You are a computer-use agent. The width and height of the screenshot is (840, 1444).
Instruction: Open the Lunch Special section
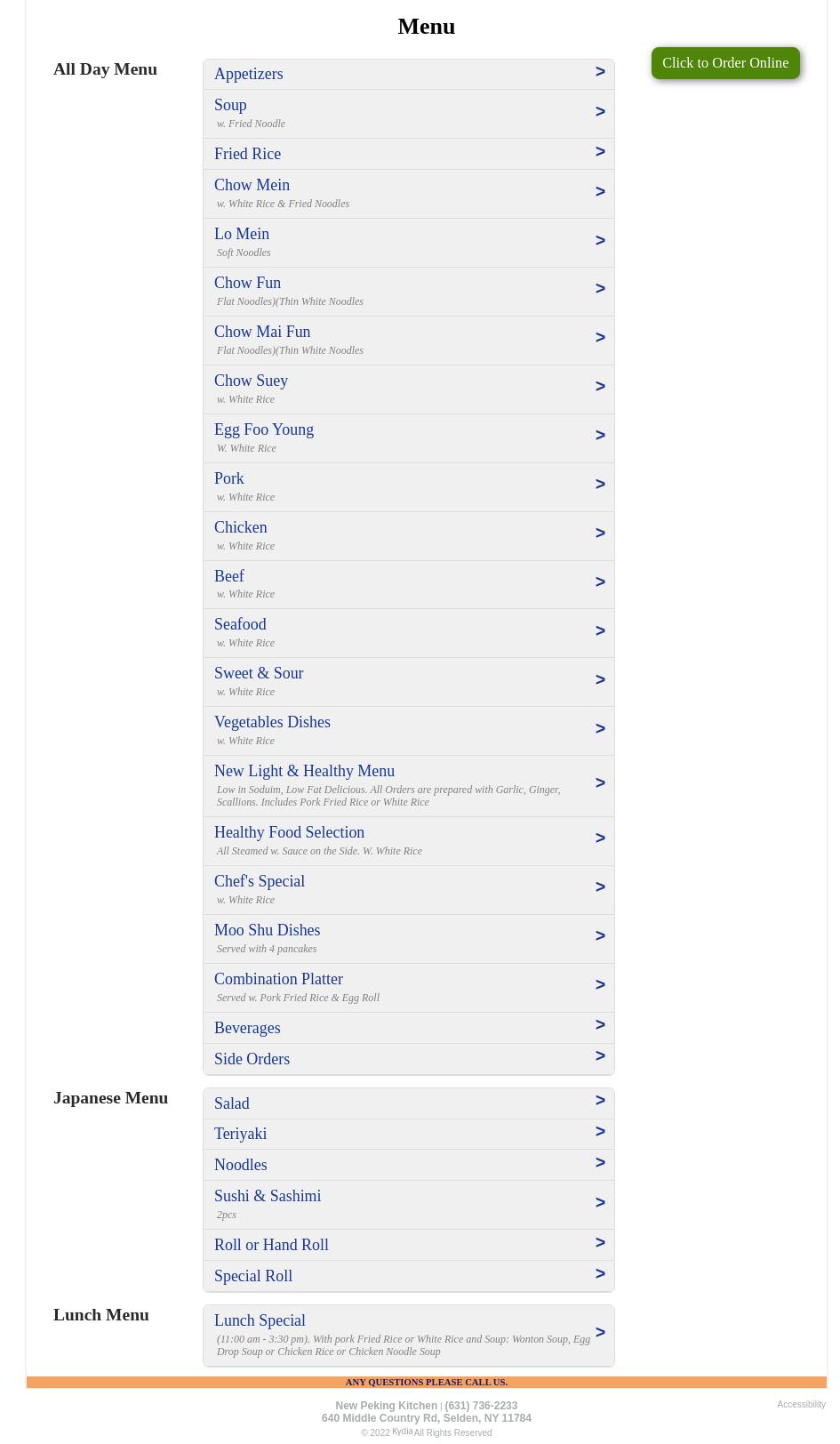coord(260,1320)
